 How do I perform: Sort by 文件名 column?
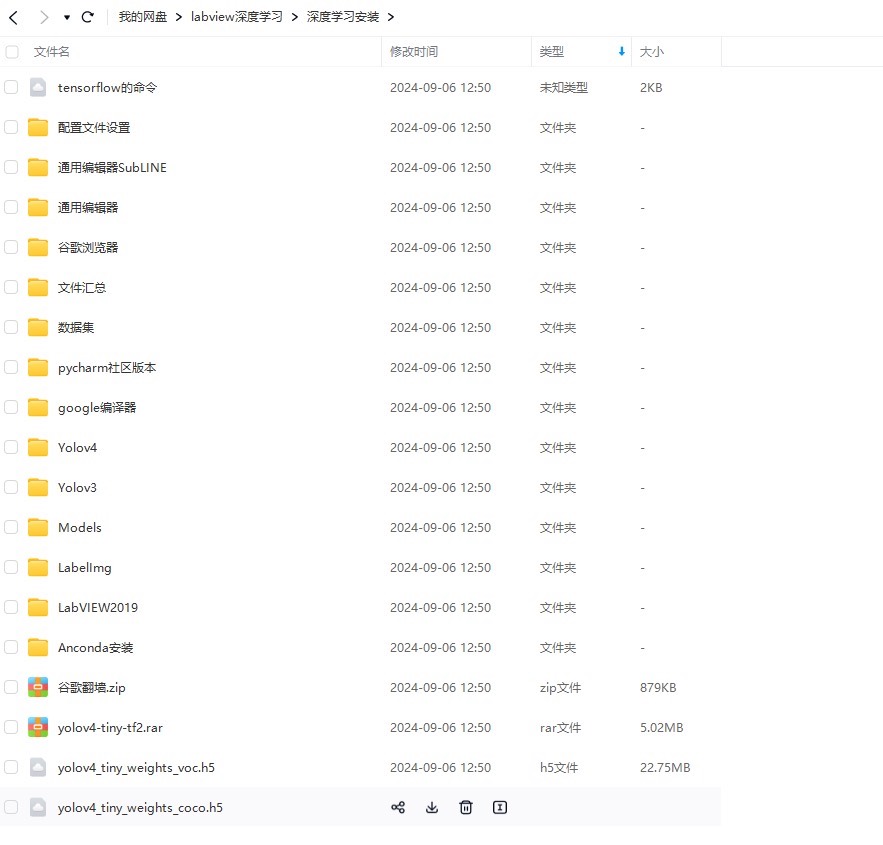point(51,52)
